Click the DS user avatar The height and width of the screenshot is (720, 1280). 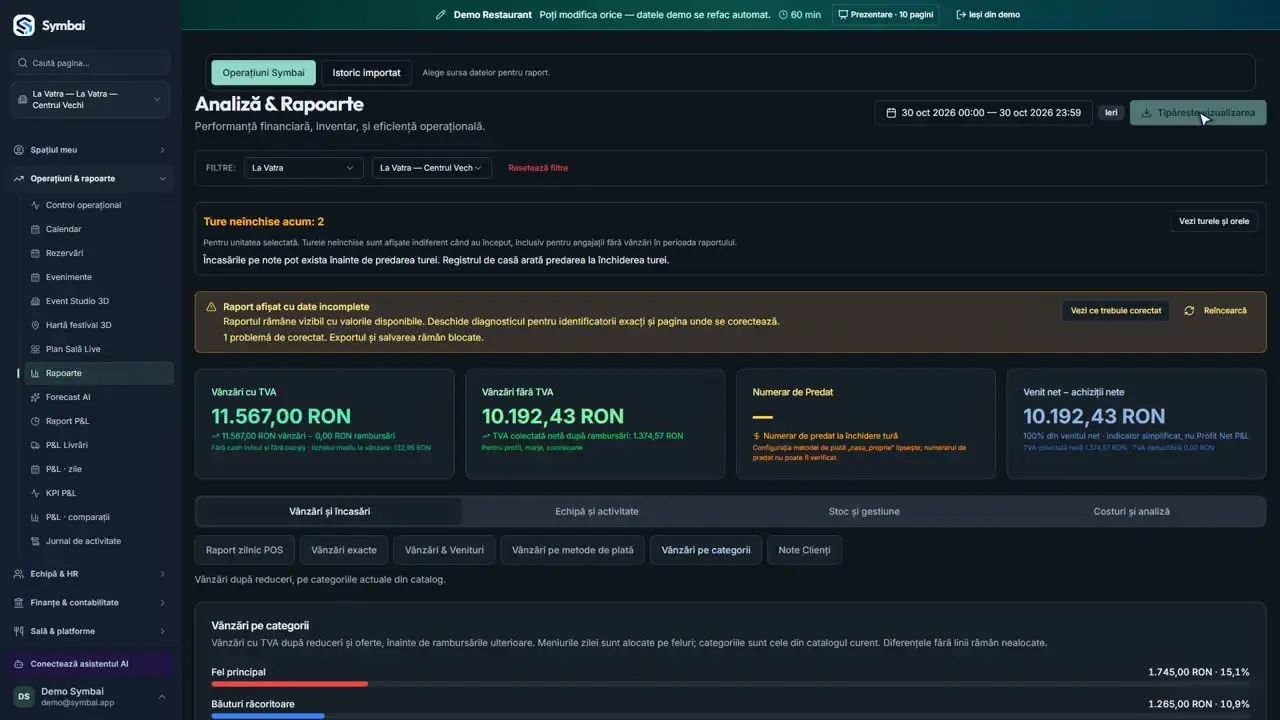point(23,697)
